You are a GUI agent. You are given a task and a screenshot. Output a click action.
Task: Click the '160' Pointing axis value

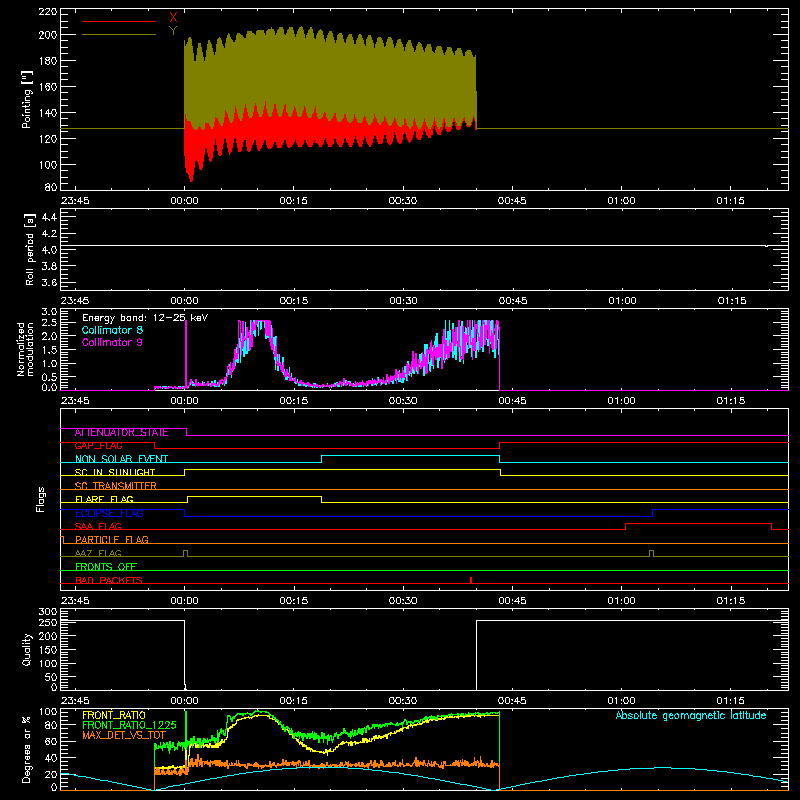(x=47, y=87)
